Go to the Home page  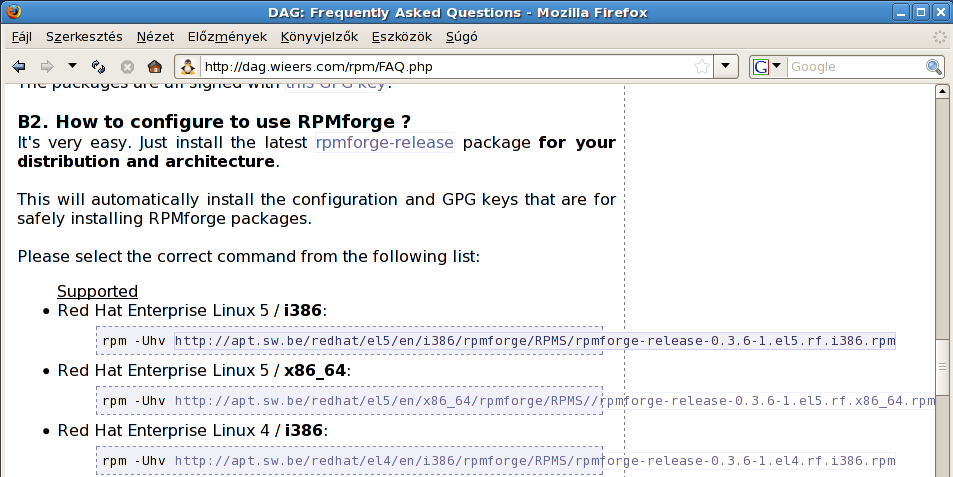(x=155, y=67)
